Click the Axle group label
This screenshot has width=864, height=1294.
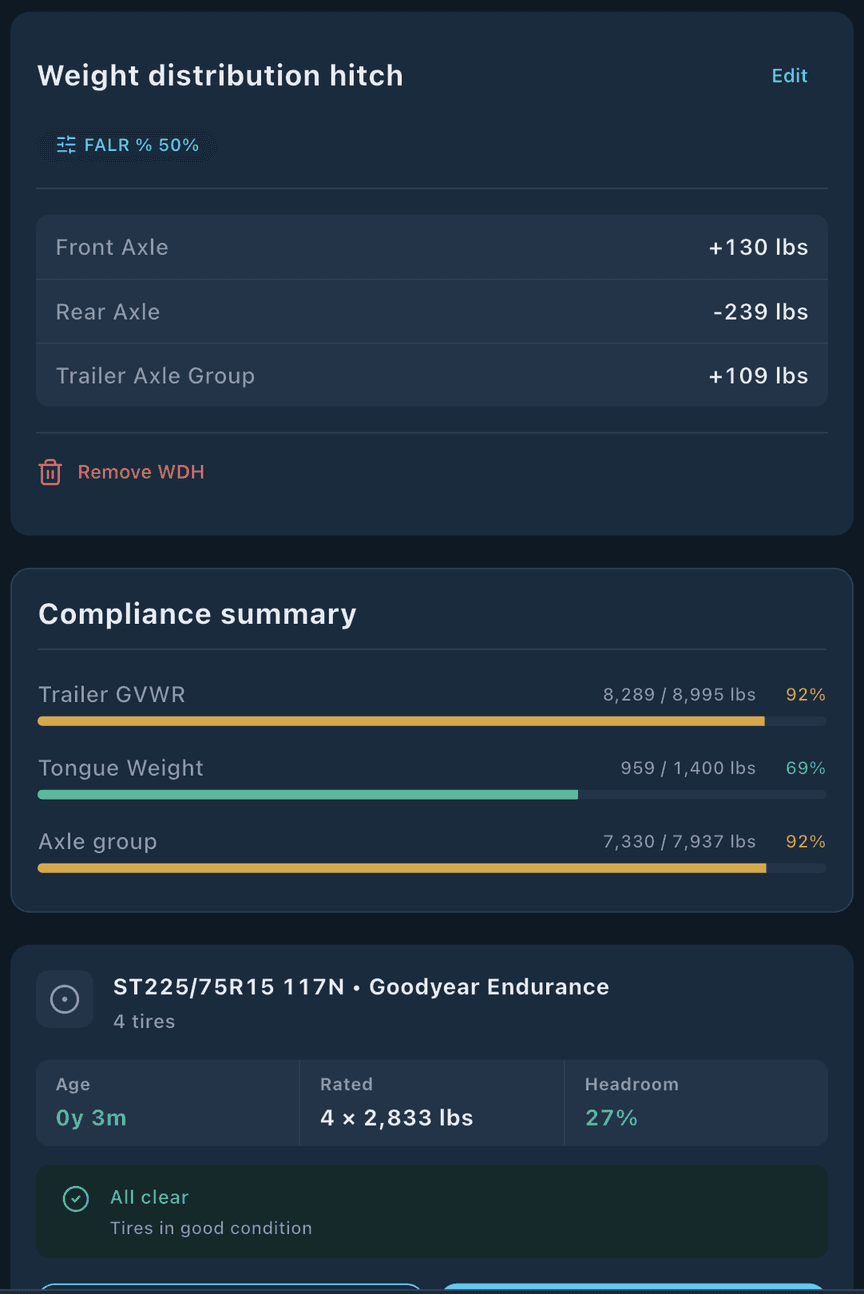point(98,842)
